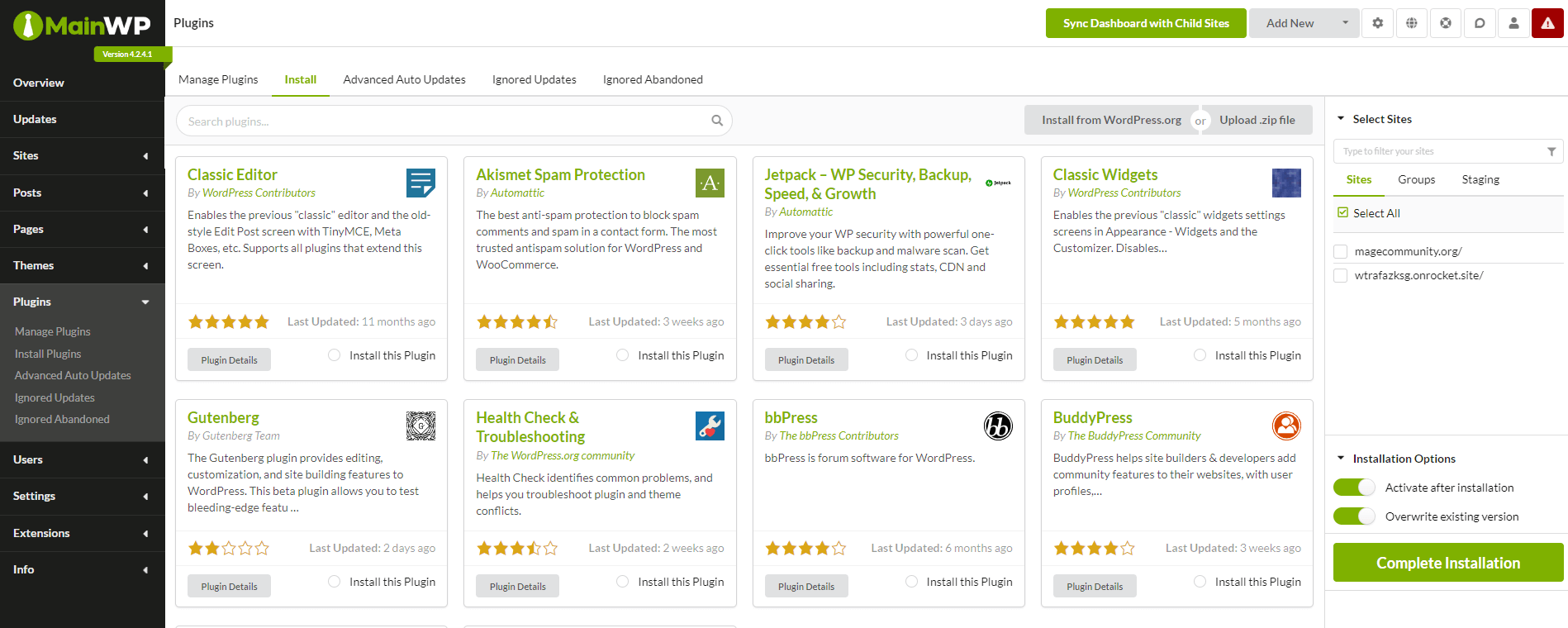Click the bbPress plugin logo
Screen dimensions: 1568x628
pos(998,426)
